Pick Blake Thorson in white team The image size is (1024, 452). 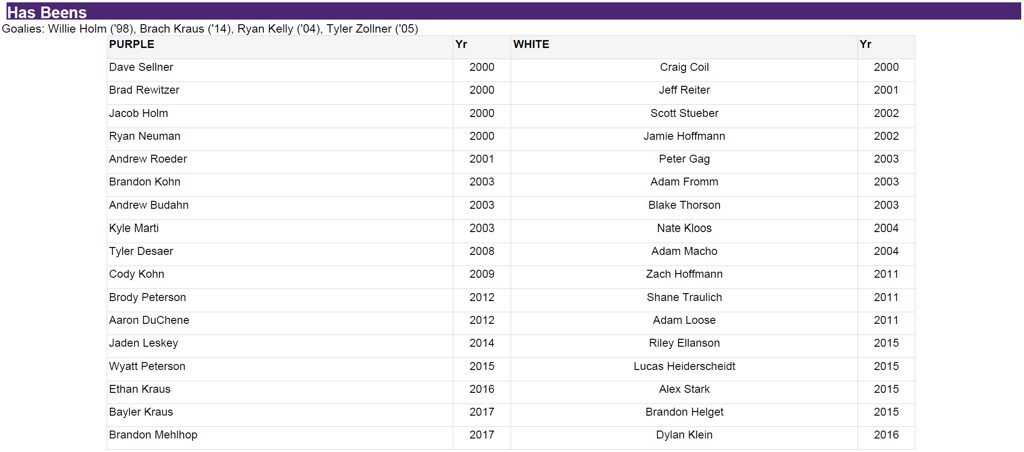pos(684,206)
